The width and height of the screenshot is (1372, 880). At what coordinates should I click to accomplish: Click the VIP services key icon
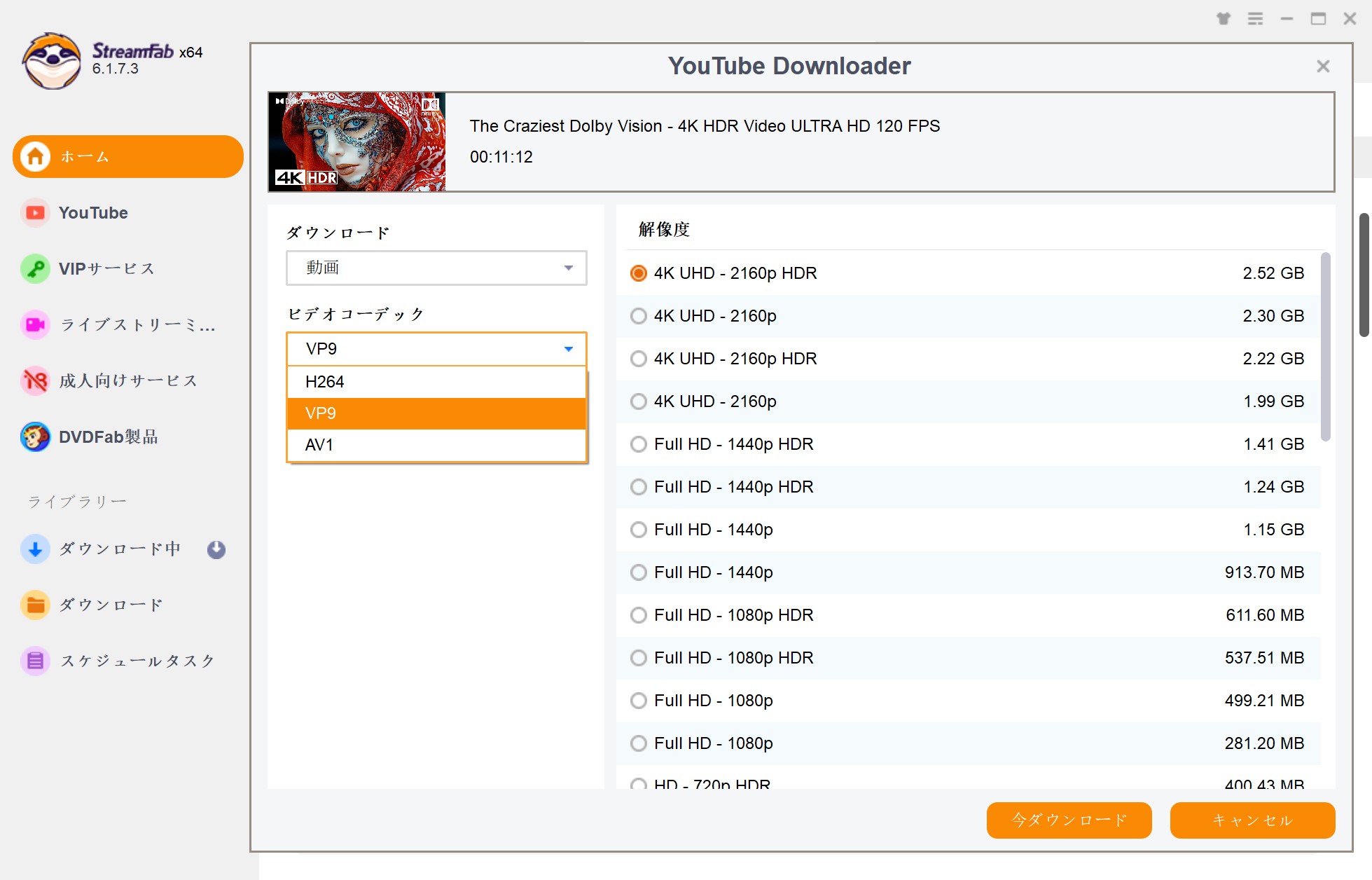click(x=35, y=268)
